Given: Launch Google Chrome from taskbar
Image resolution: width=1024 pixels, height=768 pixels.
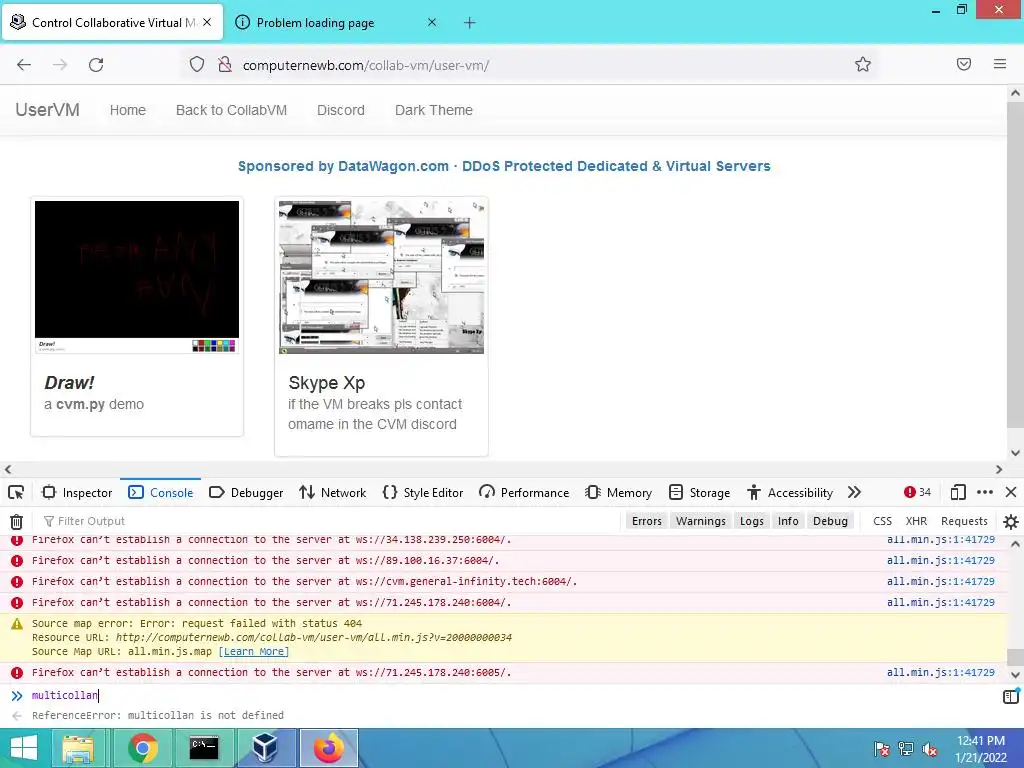Looking at the screenshot, I should pyautogui.click(x=143, y=748).
